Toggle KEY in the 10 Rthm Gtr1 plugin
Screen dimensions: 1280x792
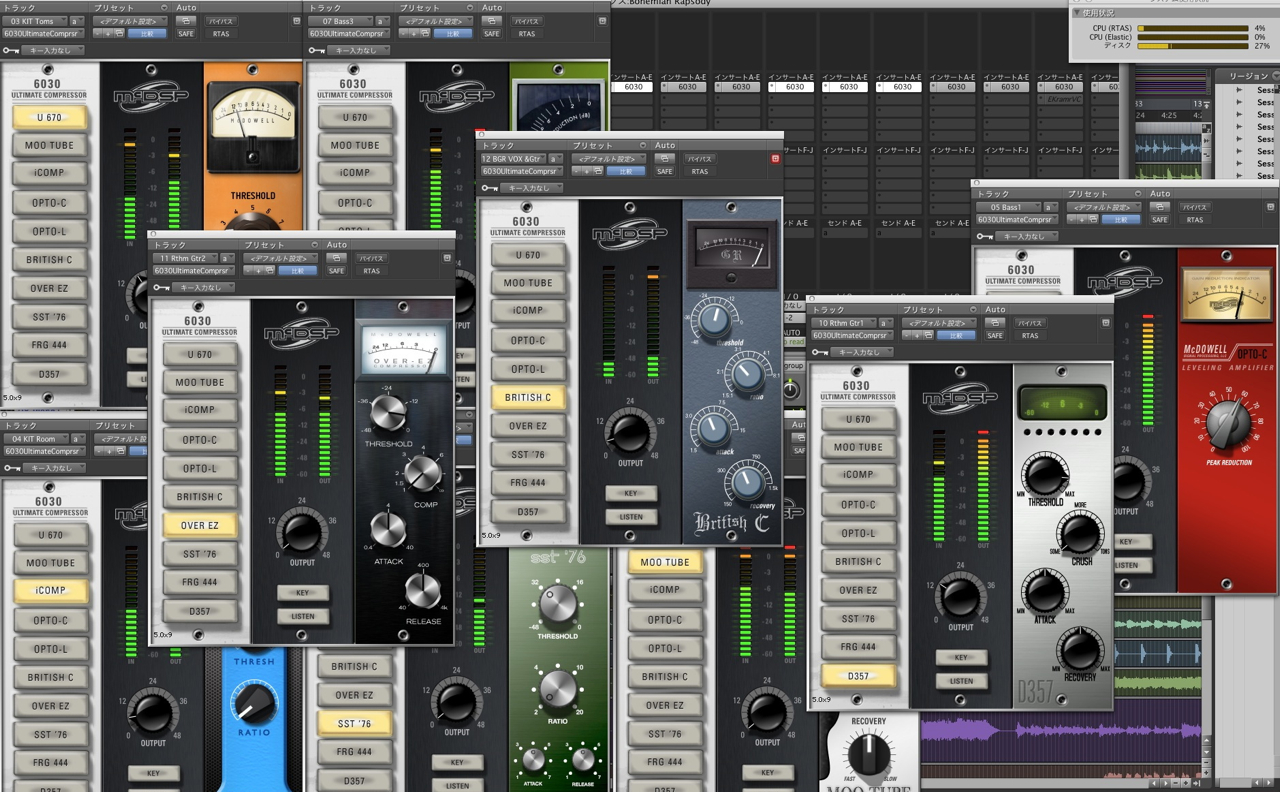click(x=961, y=657)
